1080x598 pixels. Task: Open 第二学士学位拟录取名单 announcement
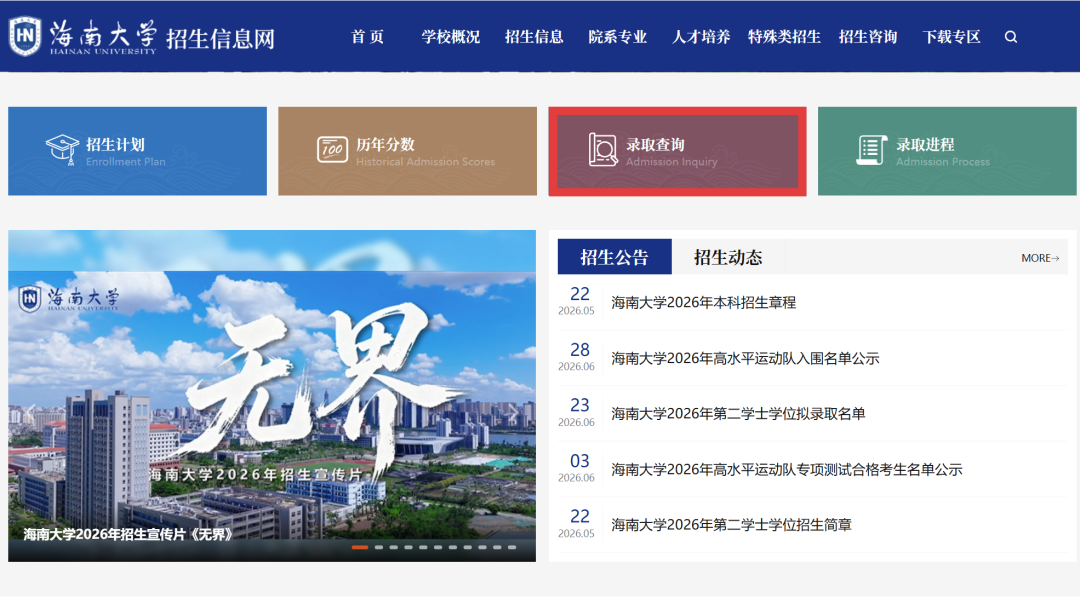tap(738, 413)
